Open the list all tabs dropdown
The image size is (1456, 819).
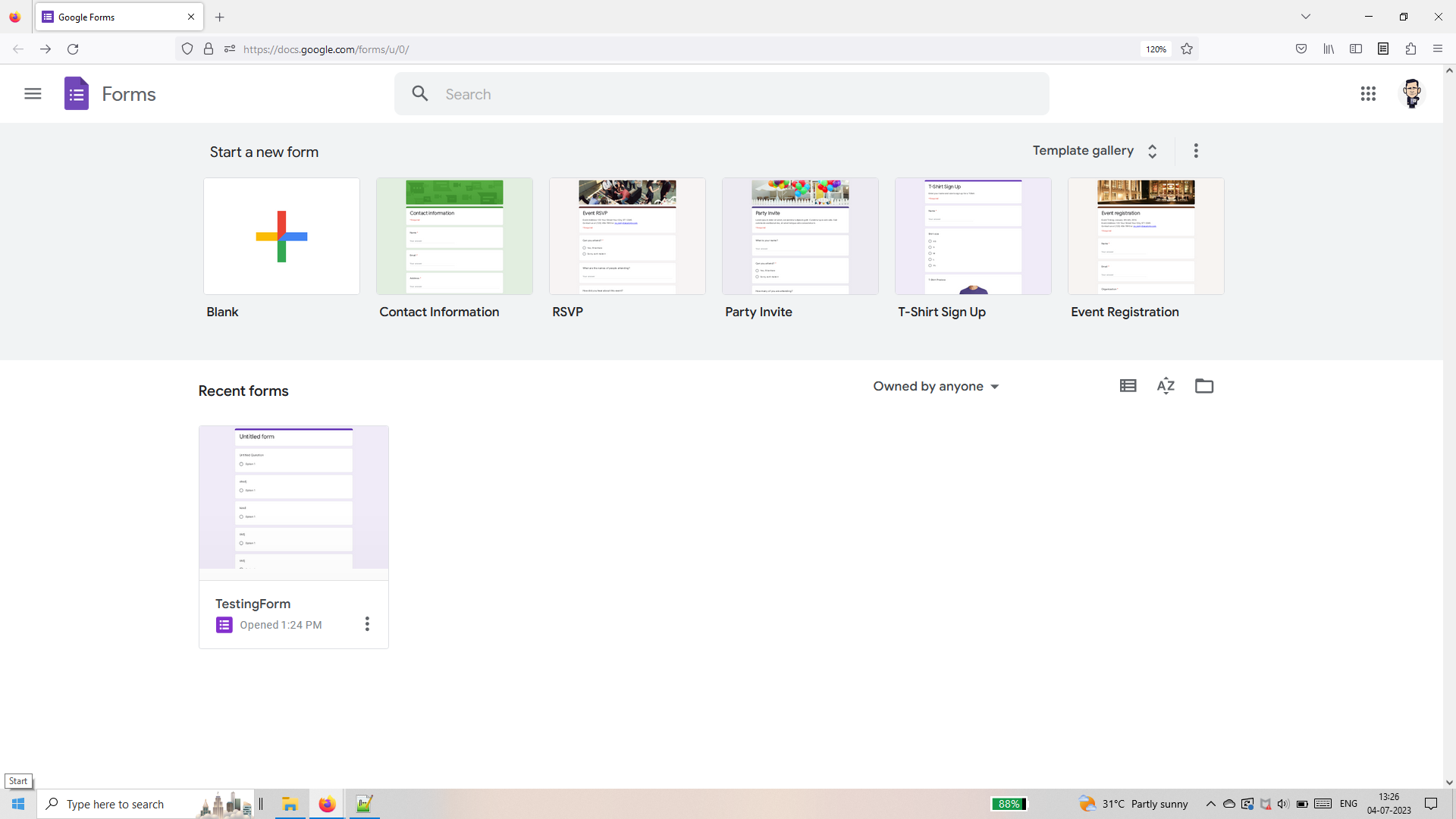[x=1305, y=17]
